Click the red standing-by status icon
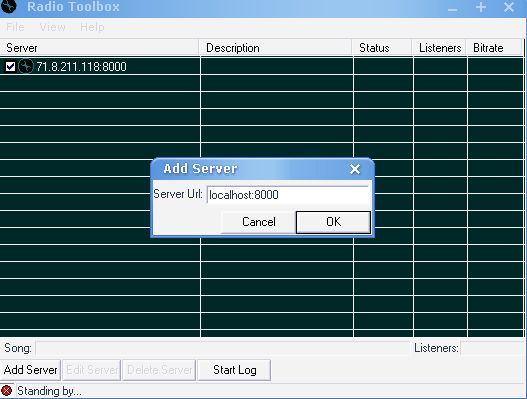 (x=6, y=391)
